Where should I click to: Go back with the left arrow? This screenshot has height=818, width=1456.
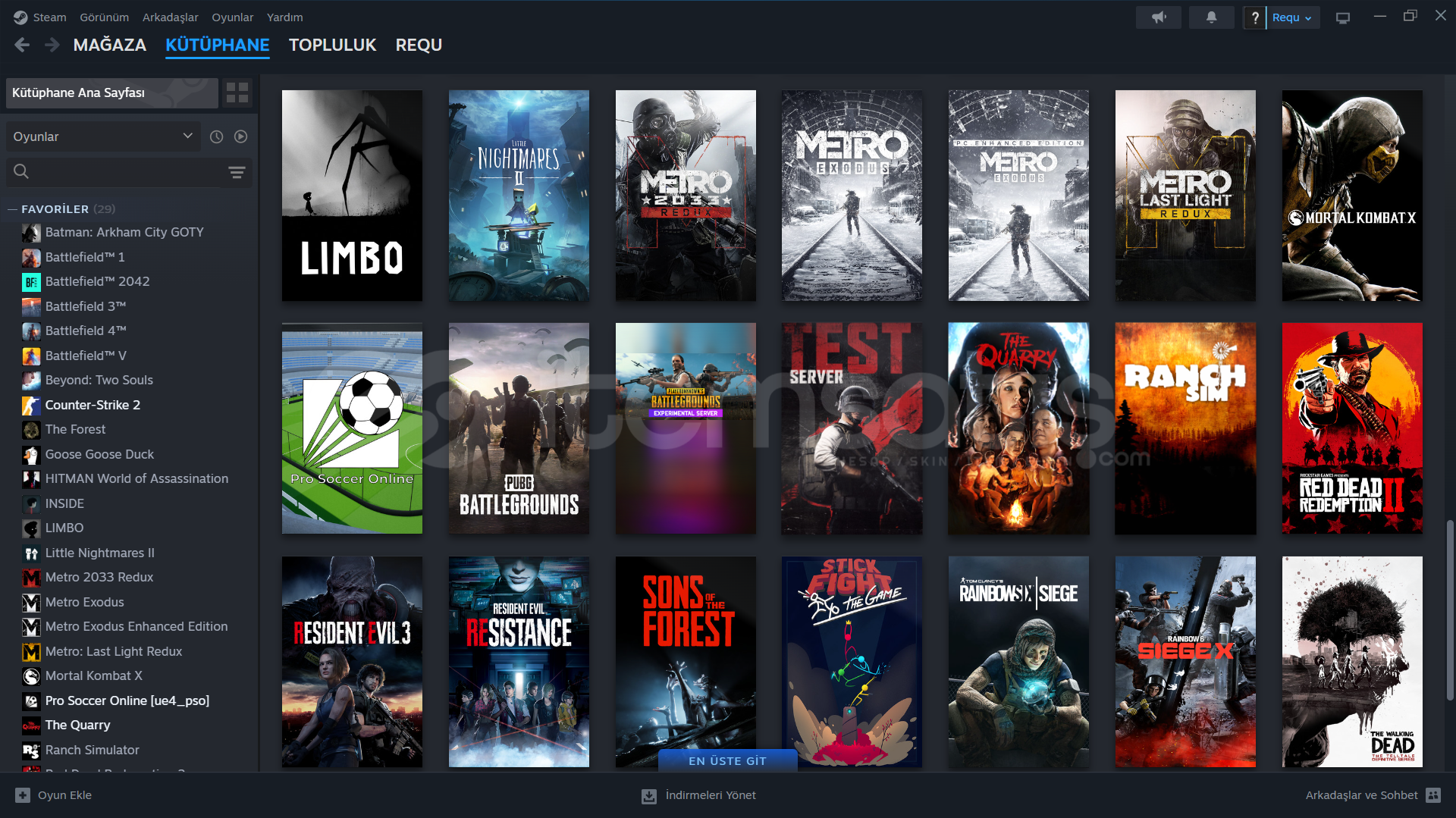pyautogui.click(x=22, y=45)
